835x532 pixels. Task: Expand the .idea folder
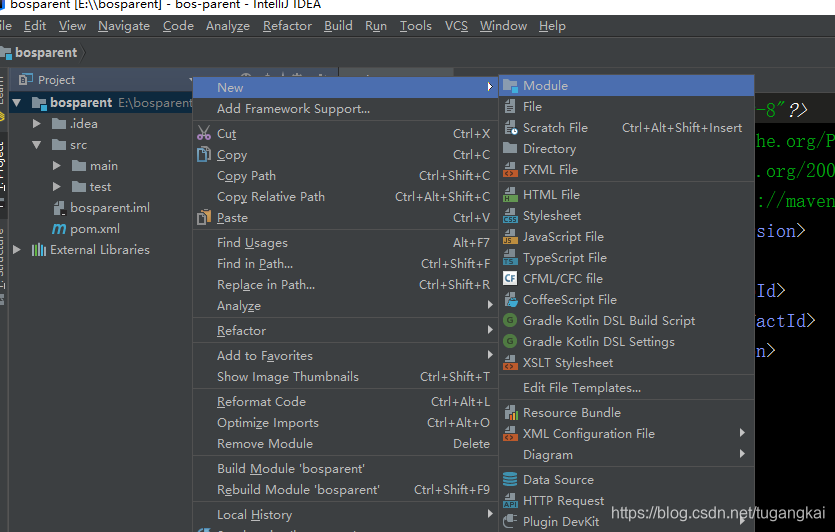[37, 124]
